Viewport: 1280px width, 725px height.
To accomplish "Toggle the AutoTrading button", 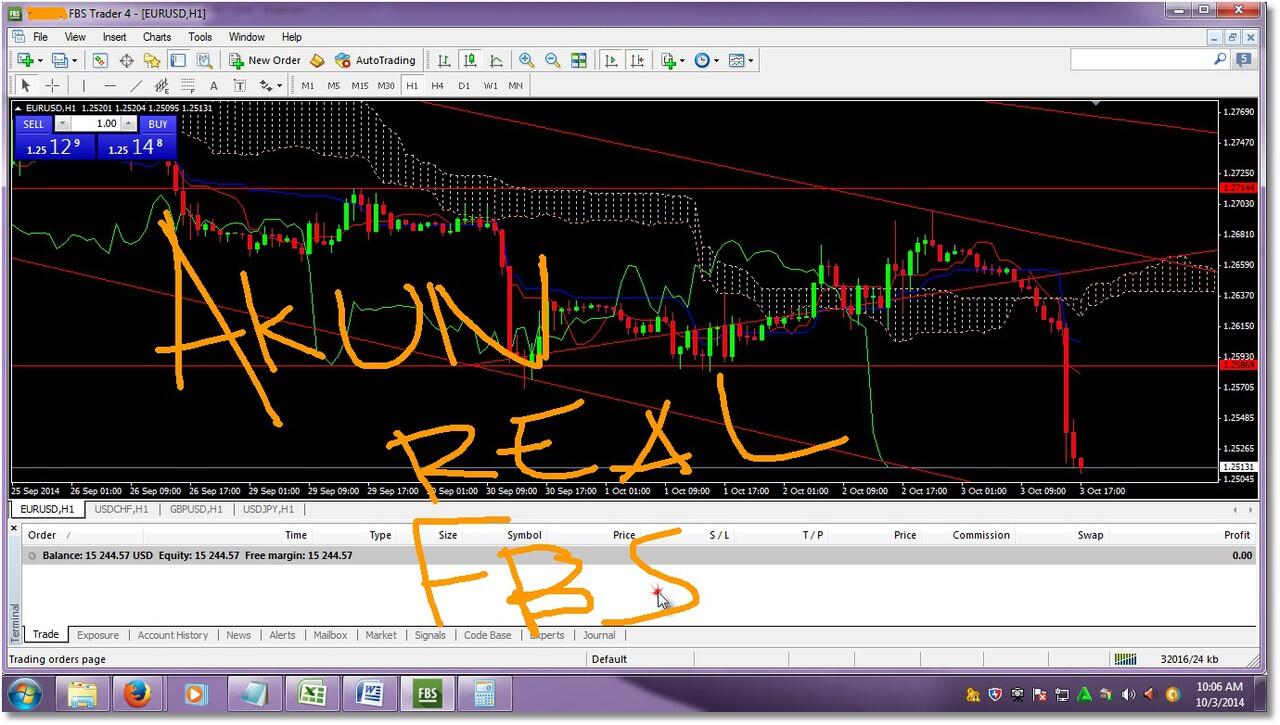I will click(375, 61).
